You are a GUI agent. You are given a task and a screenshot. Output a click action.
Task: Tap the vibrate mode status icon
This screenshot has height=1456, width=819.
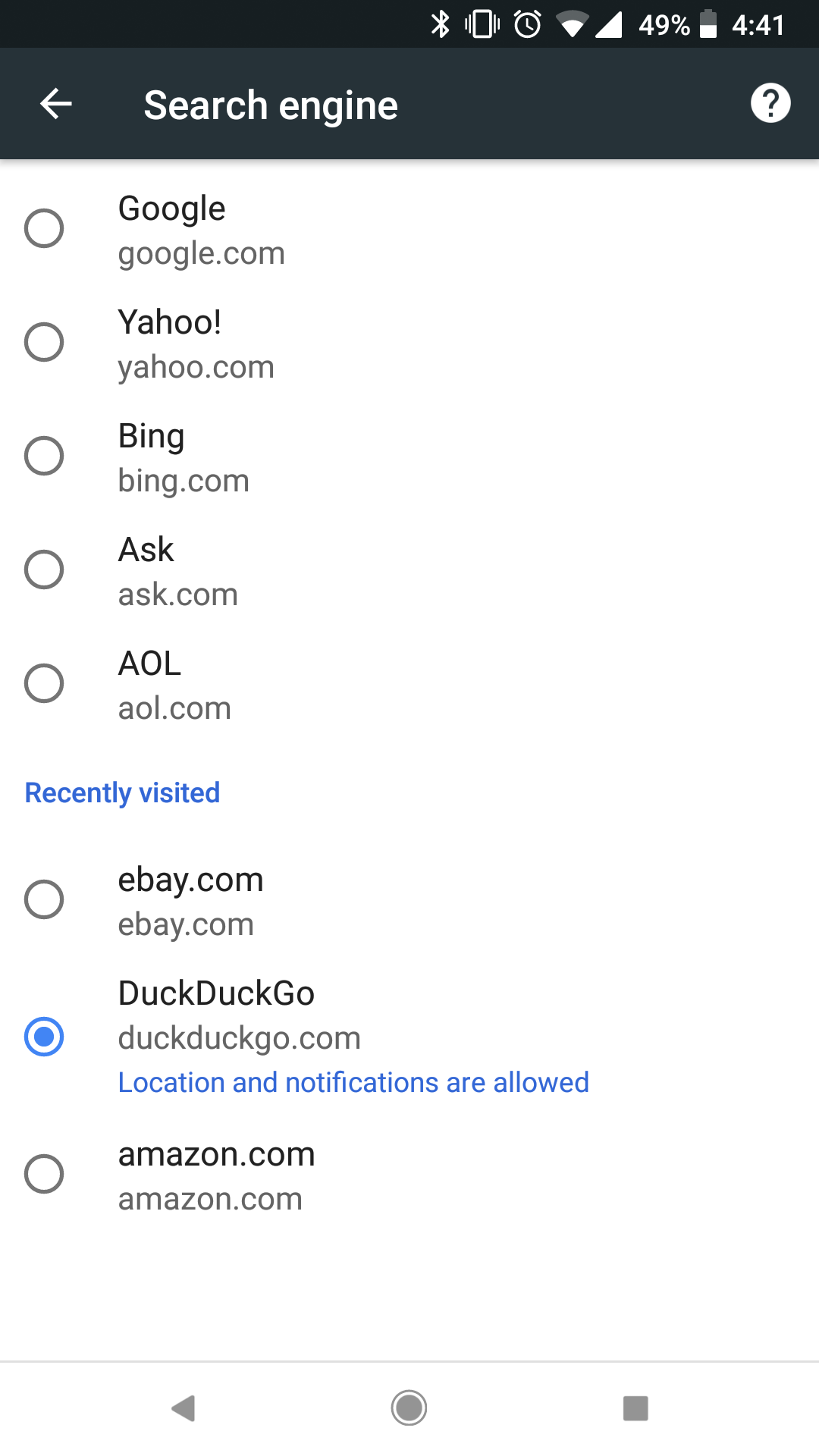pos(482,24)
